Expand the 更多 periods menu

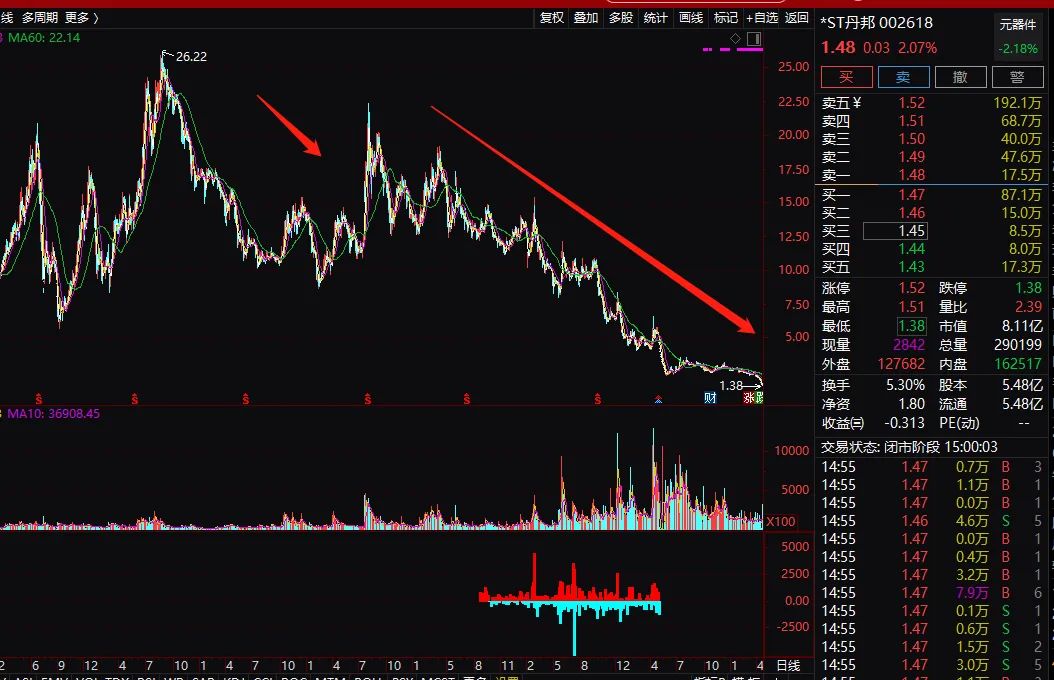tap(81, 17)
